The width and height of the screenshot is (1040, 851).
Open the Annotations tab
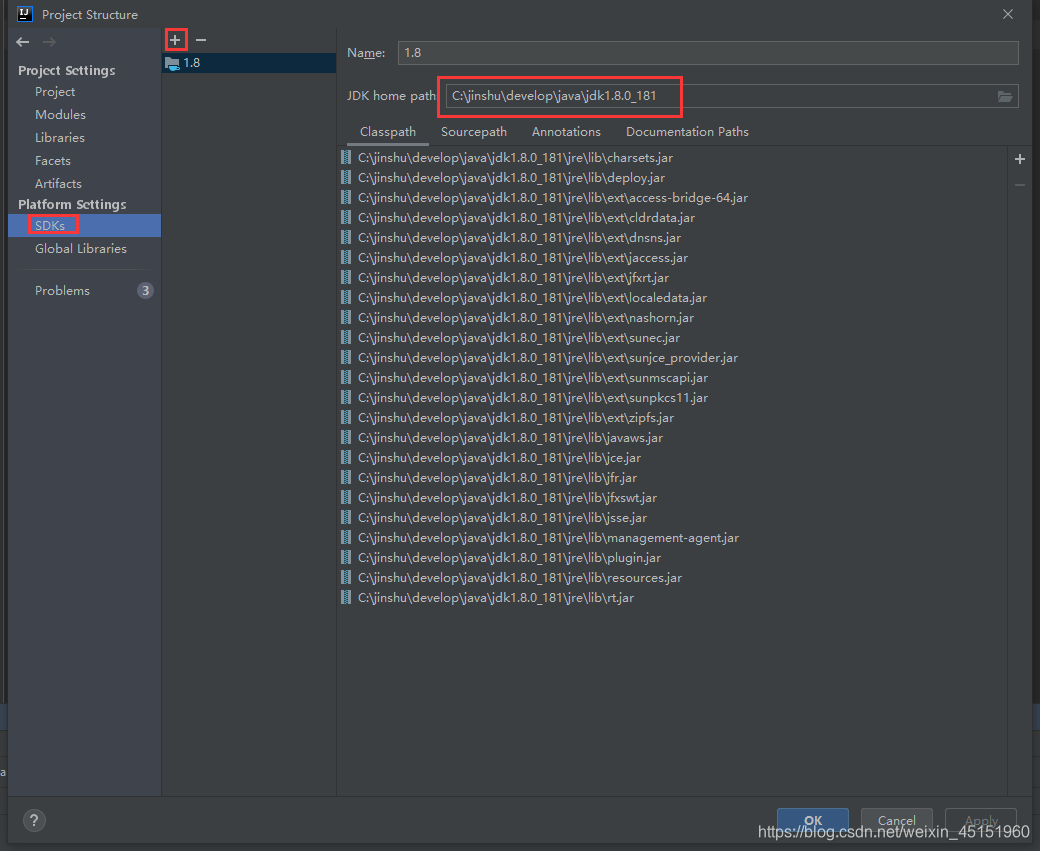tap(566, 131)
